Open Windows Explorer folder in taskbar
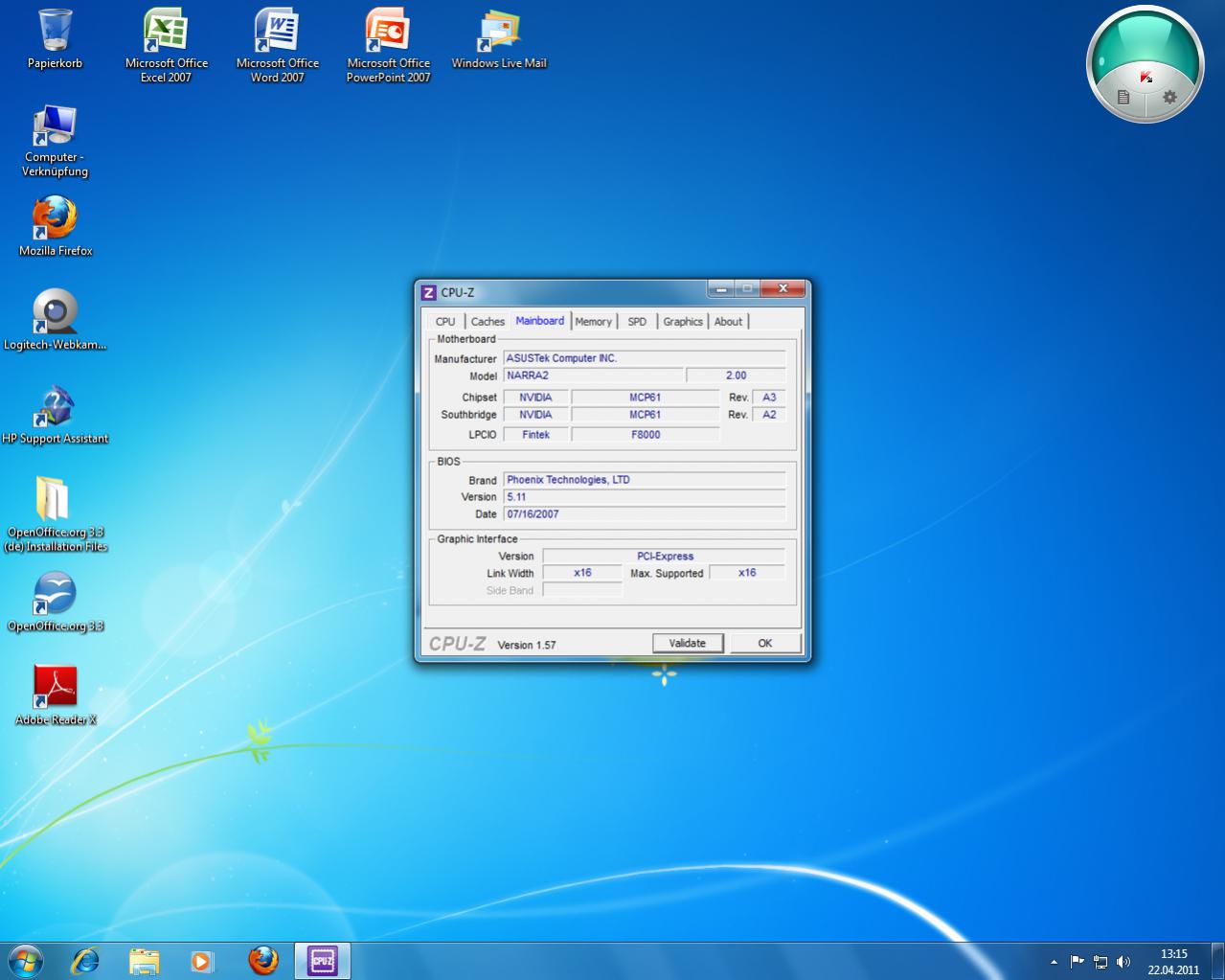1225x980 pixels. click(x=144, y=960)
